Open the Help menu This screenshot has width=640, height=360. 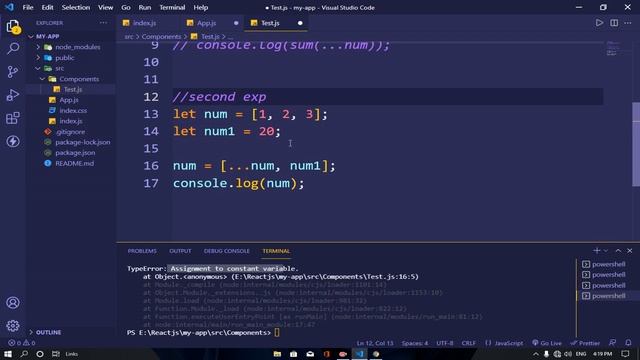tap(200, 7)
